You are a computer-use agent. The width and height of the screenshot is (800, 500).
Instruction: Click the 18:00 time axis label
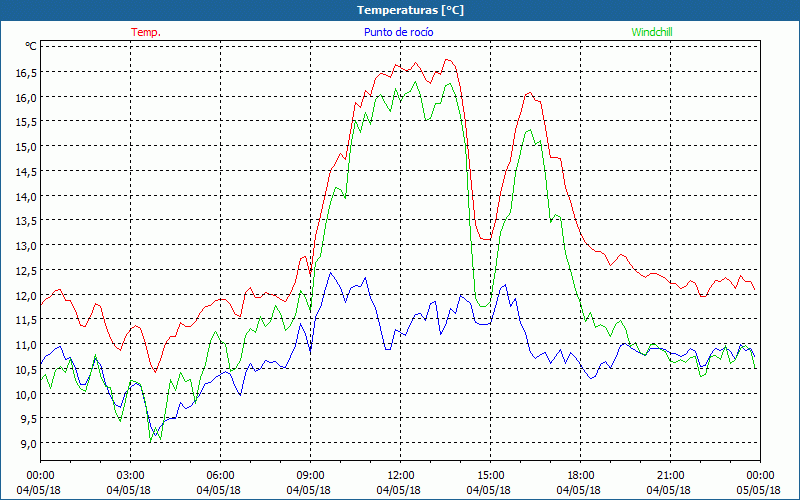tap(580, 476)
